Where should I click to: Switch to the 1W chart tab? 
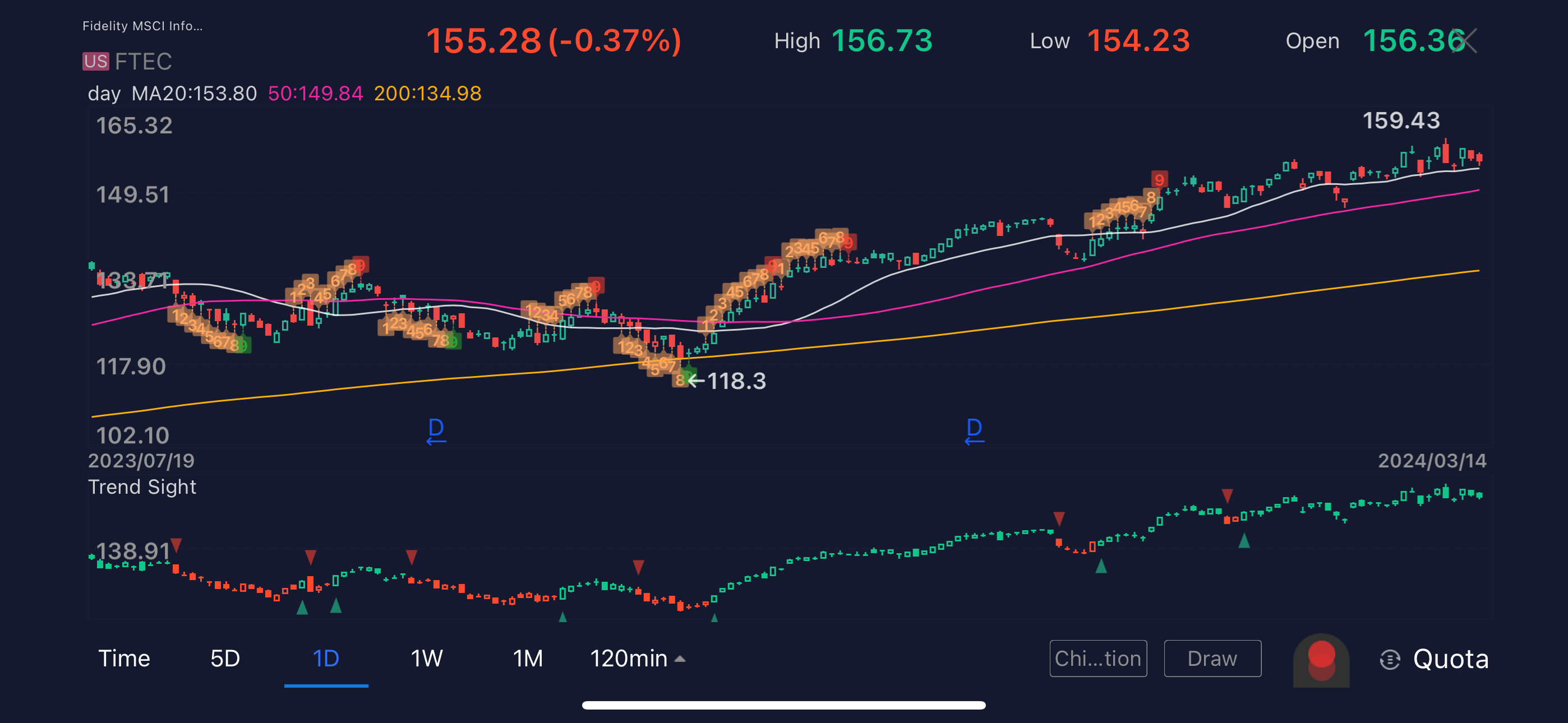click(x=426, y=659)
